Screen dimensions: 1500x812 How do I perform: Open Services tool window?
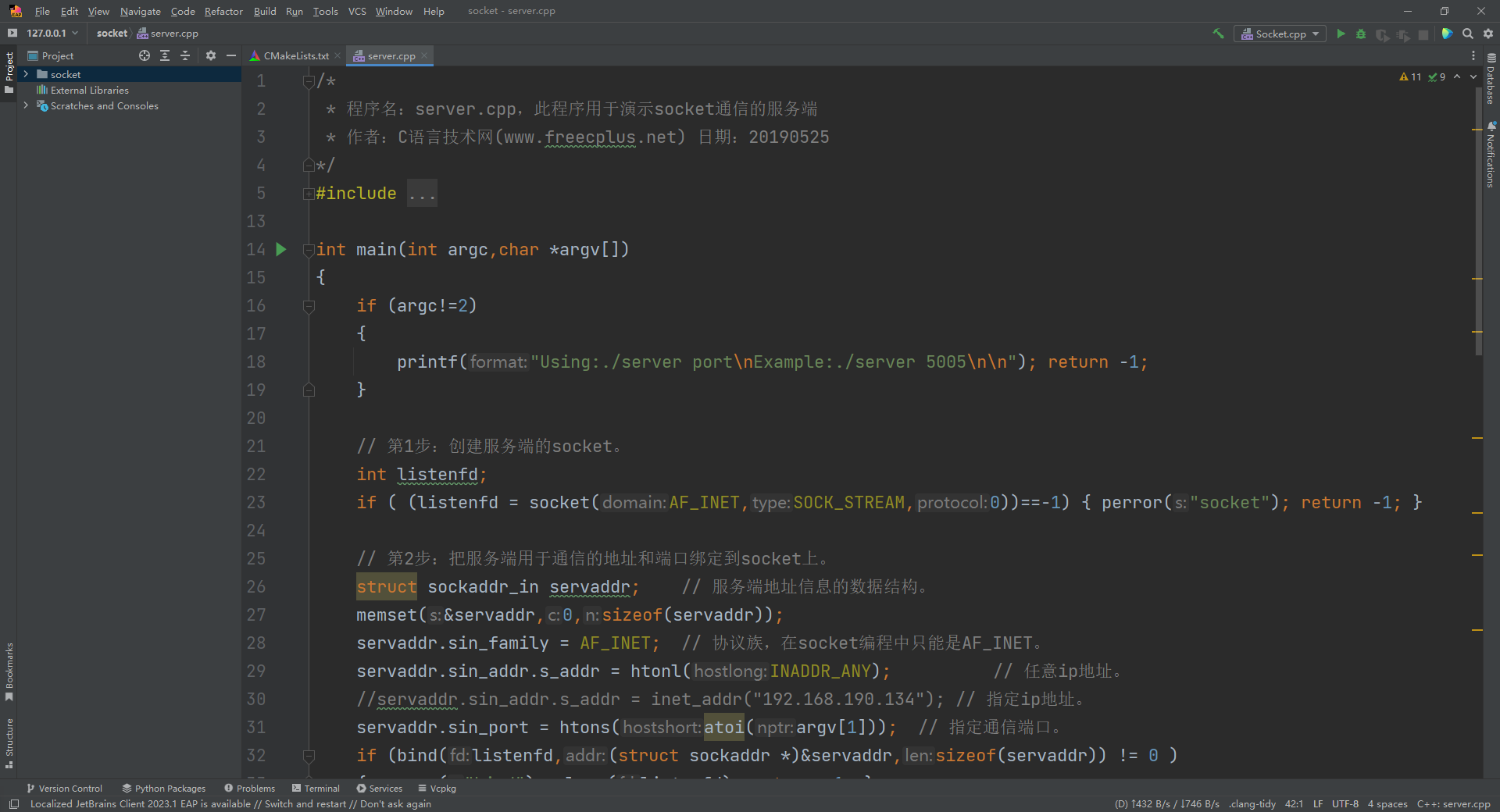tap(380, 788)
